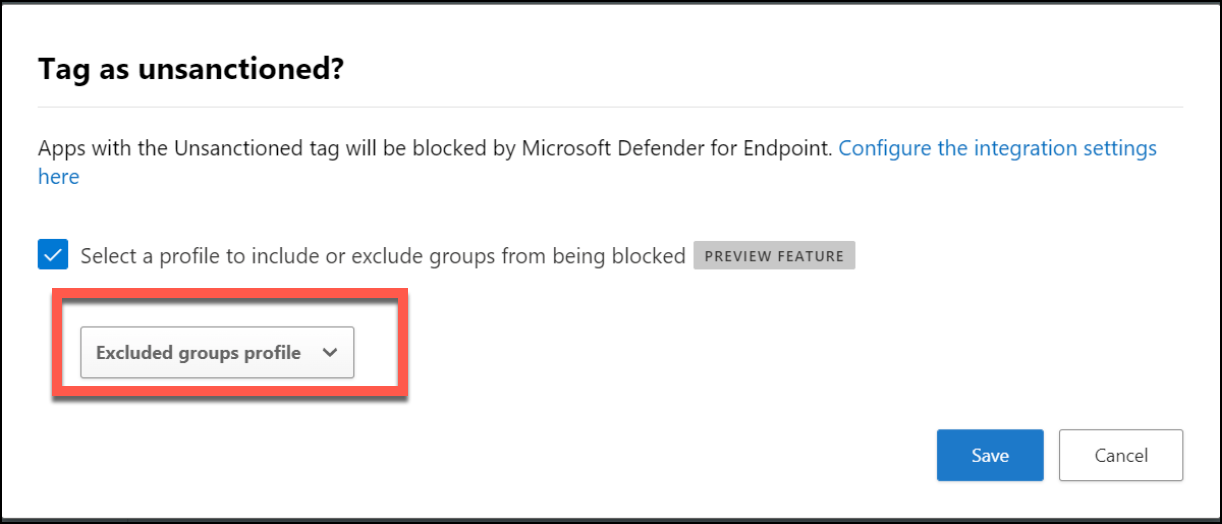Click the white checkmark icon in checkbox
Image resolution: width=1222 pixels, height=524 pixels.
(x=53, y=255)
